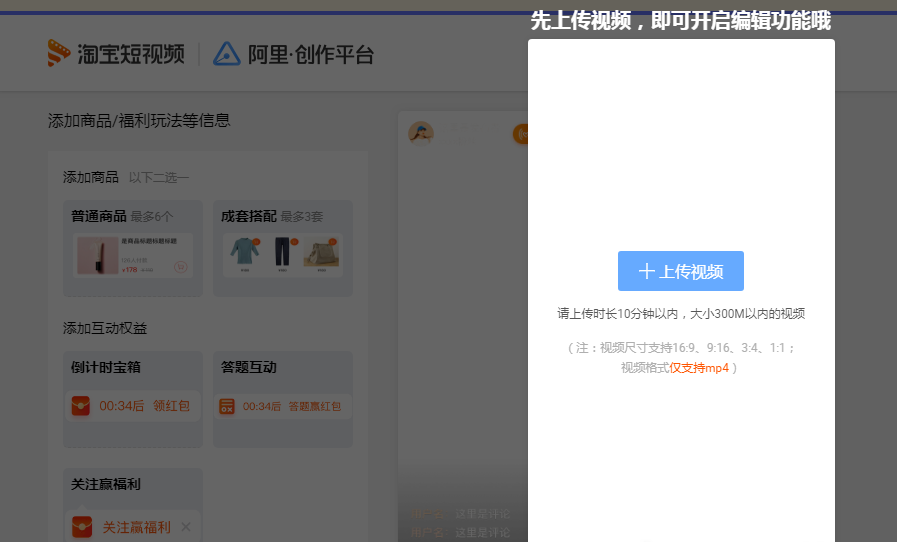Click the blue shirt thumbnail

pyautogui.click(x=243, y=253)
